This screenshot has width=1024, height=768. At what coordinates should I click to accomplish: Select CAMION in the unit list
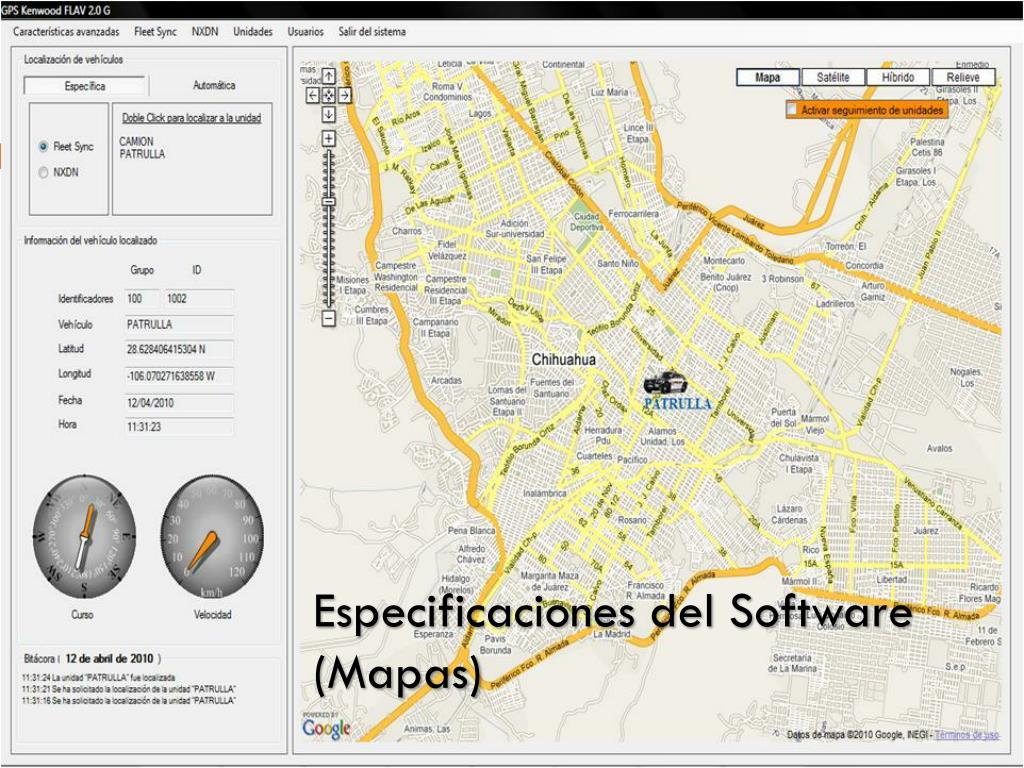pos(136,141)
